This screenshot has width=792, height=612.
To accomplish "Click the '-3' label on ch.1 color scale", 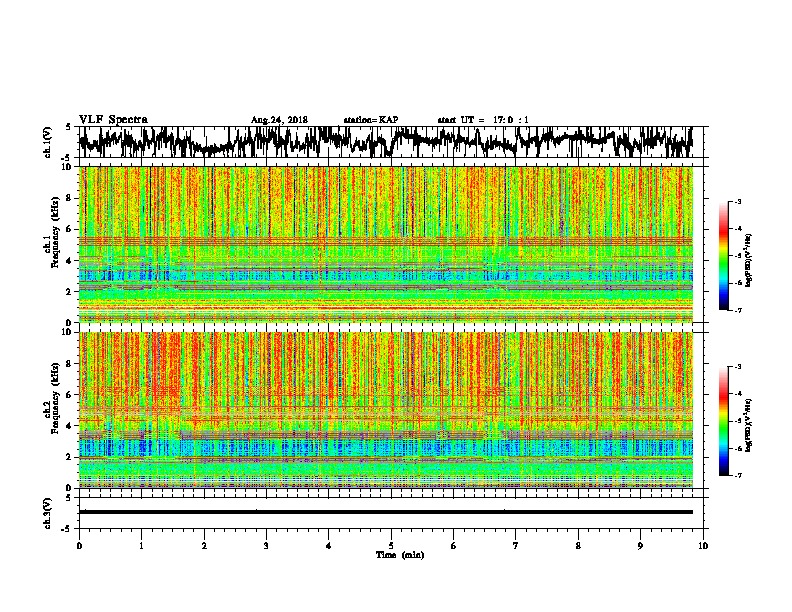I will pyautogui.click(x=738, y=201).
